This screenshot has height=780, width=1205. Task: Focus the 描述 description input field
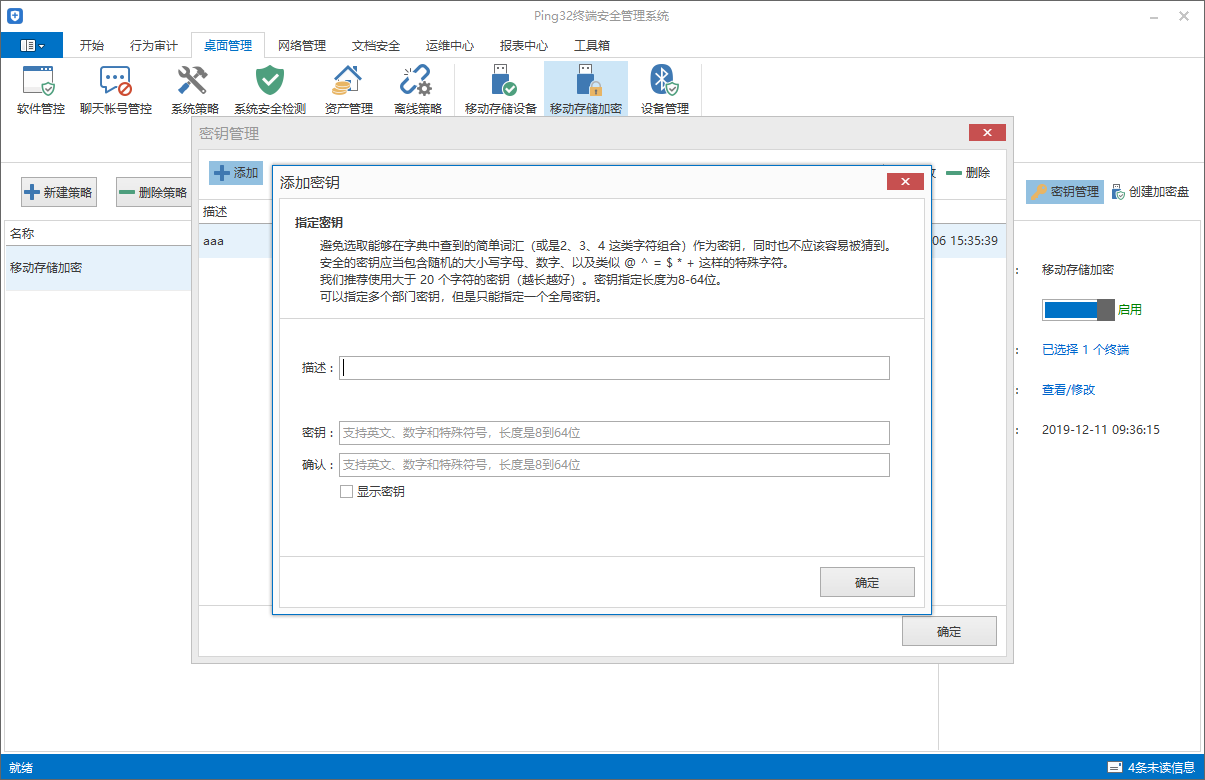click(x=614, y=368)
